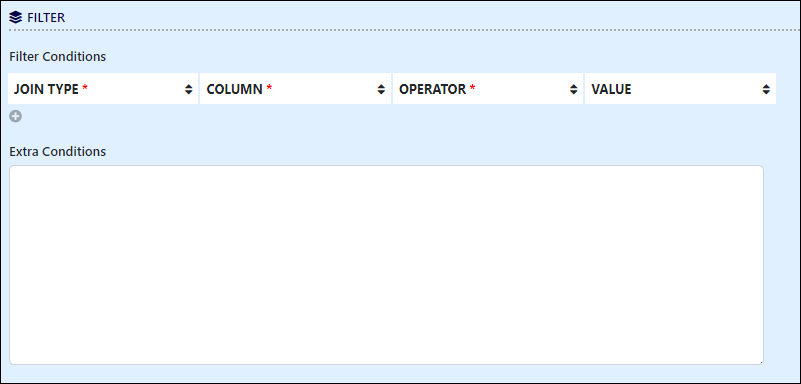Click the Filter Conditions label
The image size is (801, 384).
coord(58,56)
